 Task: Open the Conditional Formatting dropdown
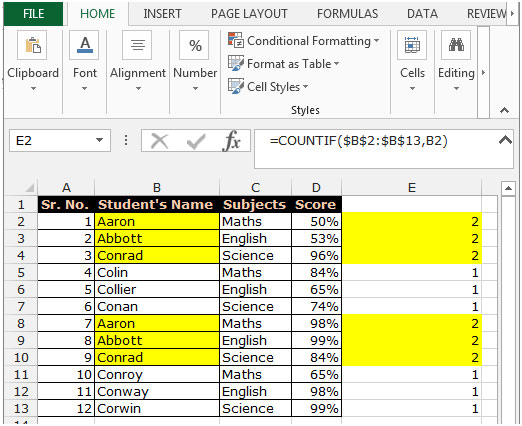(304, 41)
